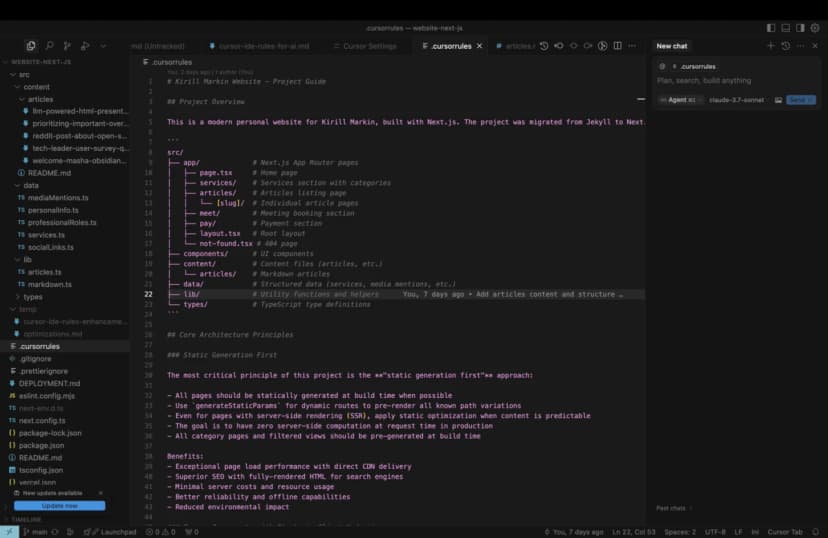
Task: Open the settings gear in title bar
Action: [815, 28]
